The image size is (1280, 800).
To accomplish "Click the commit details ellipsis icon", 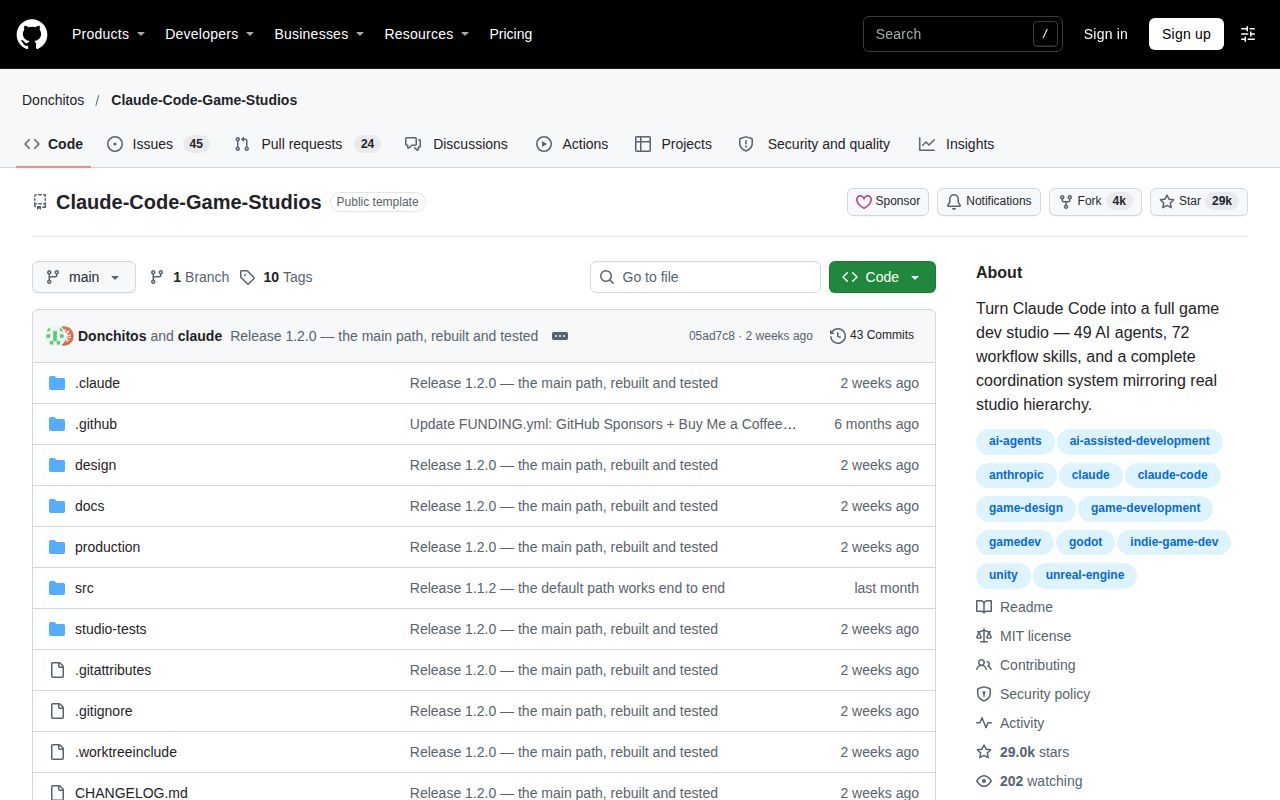I will [x=560, y=336].
